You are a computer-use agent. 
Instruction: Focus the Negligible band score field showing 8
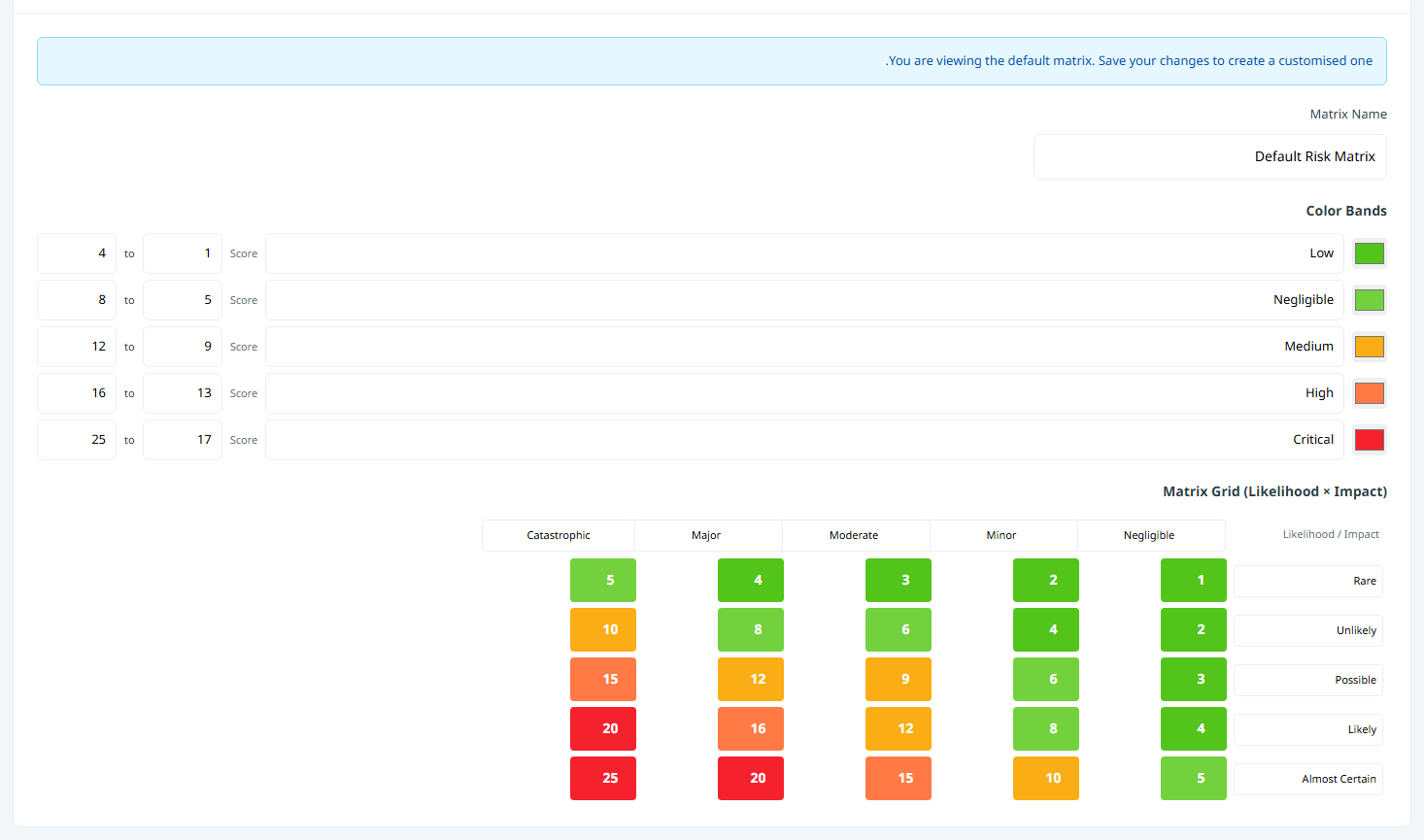(77, 300)
